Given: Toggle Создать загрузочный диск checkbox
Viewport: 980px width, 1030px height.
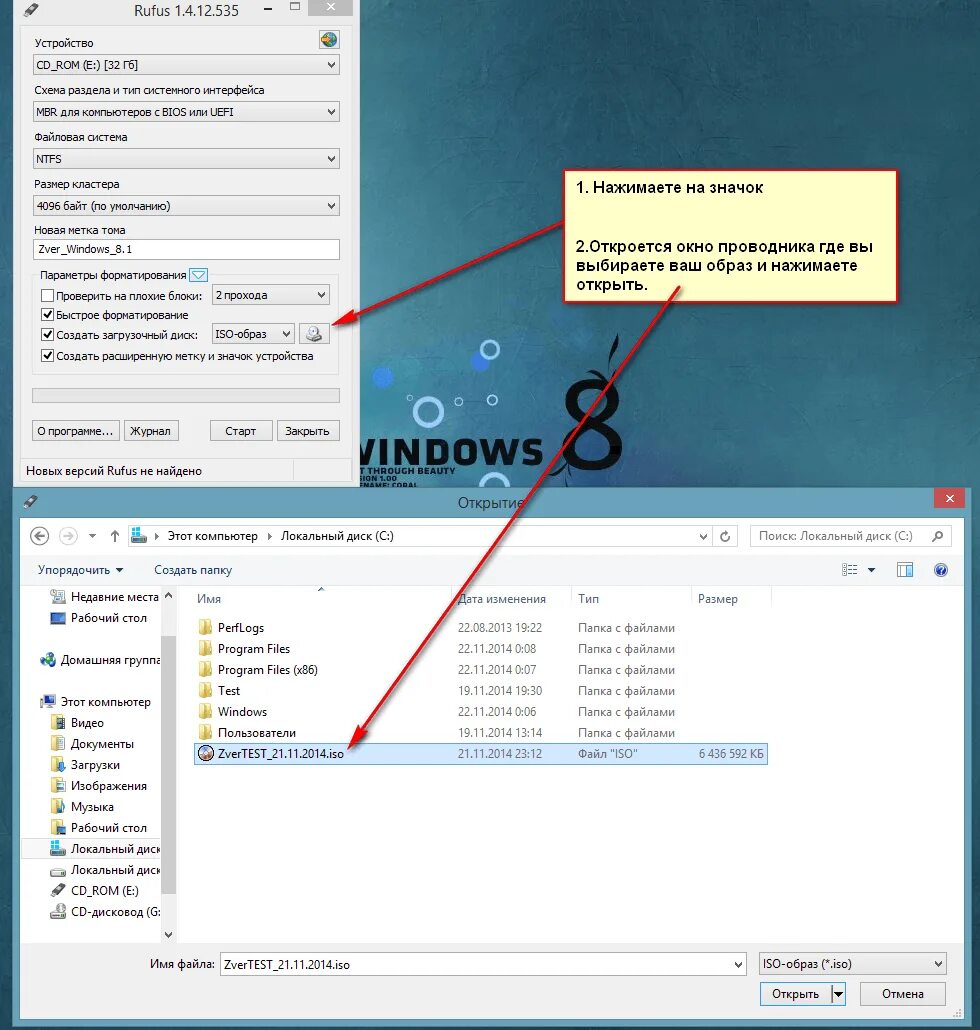Looking at the screenshot, I should [x=47, y=334].
